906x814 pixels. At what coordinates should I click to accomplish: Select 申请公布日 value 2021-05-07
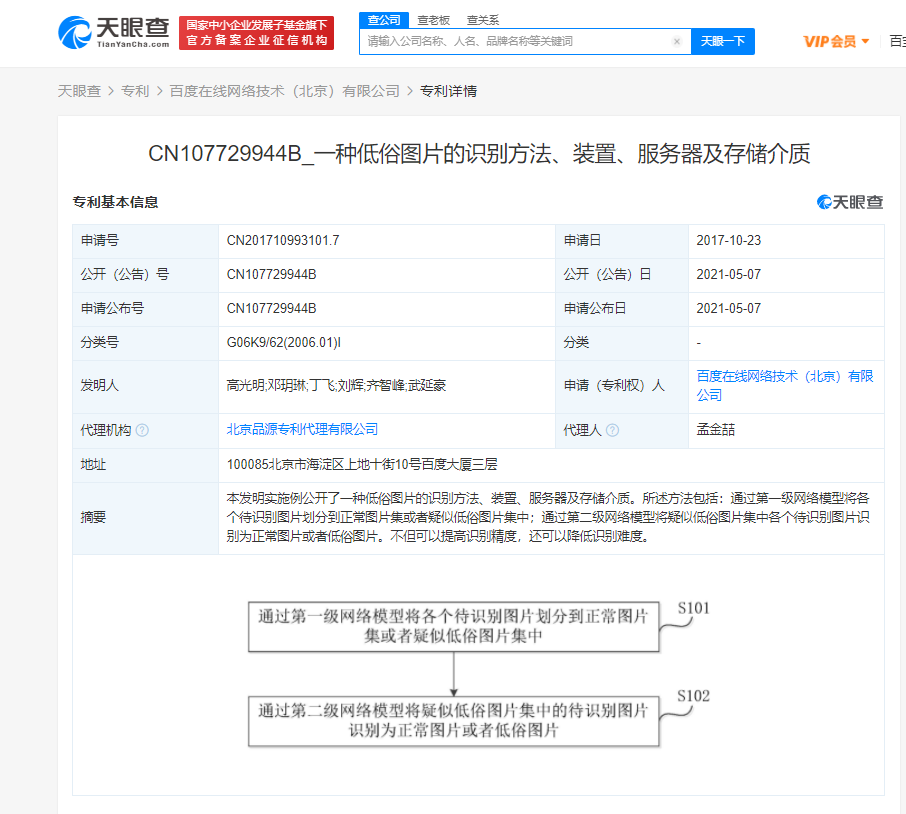tap(729, 308)
